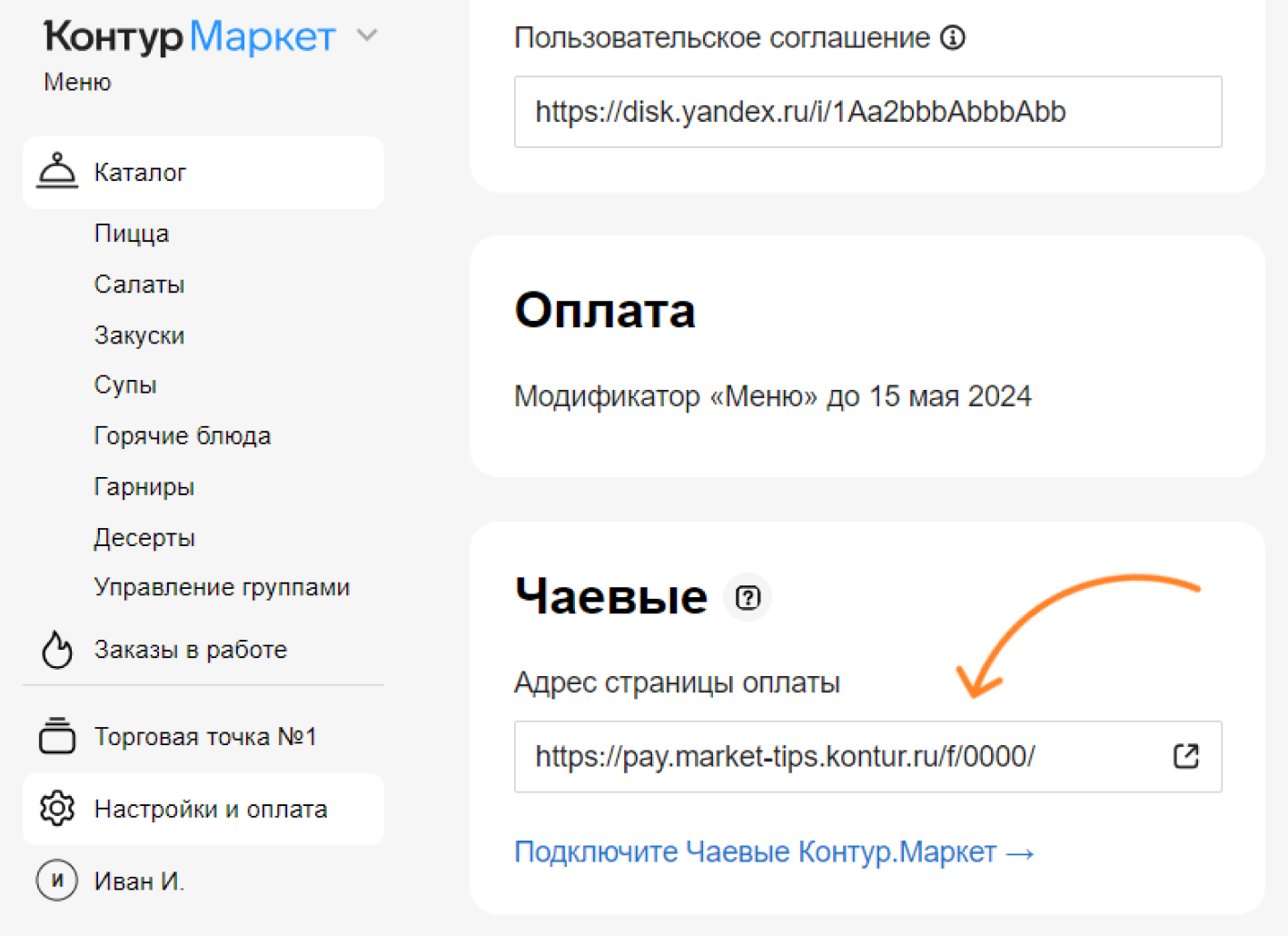Follow the Подключите Чаевые Контур.Маркет link
1288x936 pixels.
tap(774, 852)
